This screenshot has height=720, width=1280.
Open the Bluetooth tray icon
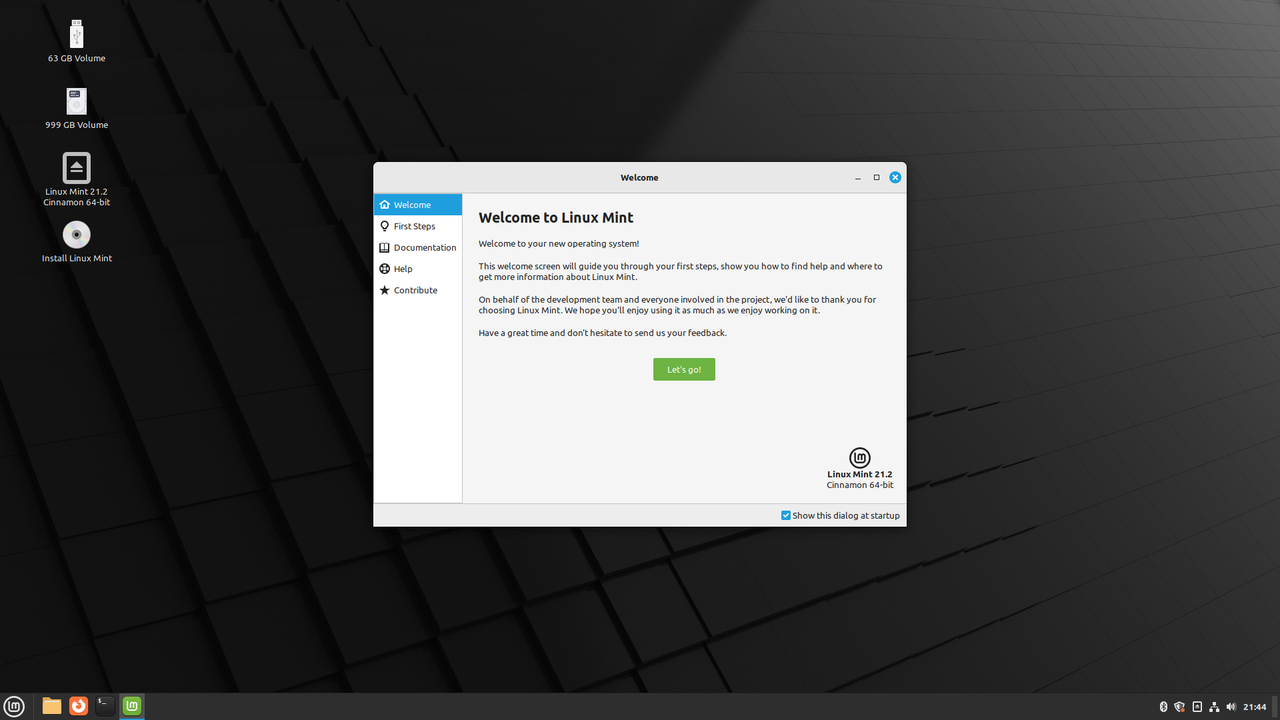click(1163, 707)
